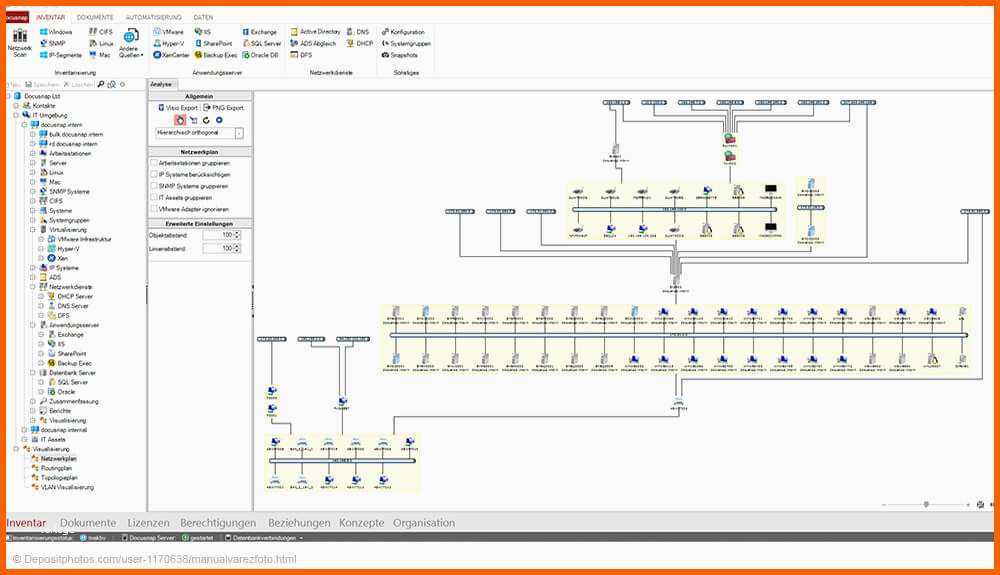The width and height of the screenshot is (1000, 575).
Task: Open SNMP inventory in the ribbon
Action: (x=52, y=43)
